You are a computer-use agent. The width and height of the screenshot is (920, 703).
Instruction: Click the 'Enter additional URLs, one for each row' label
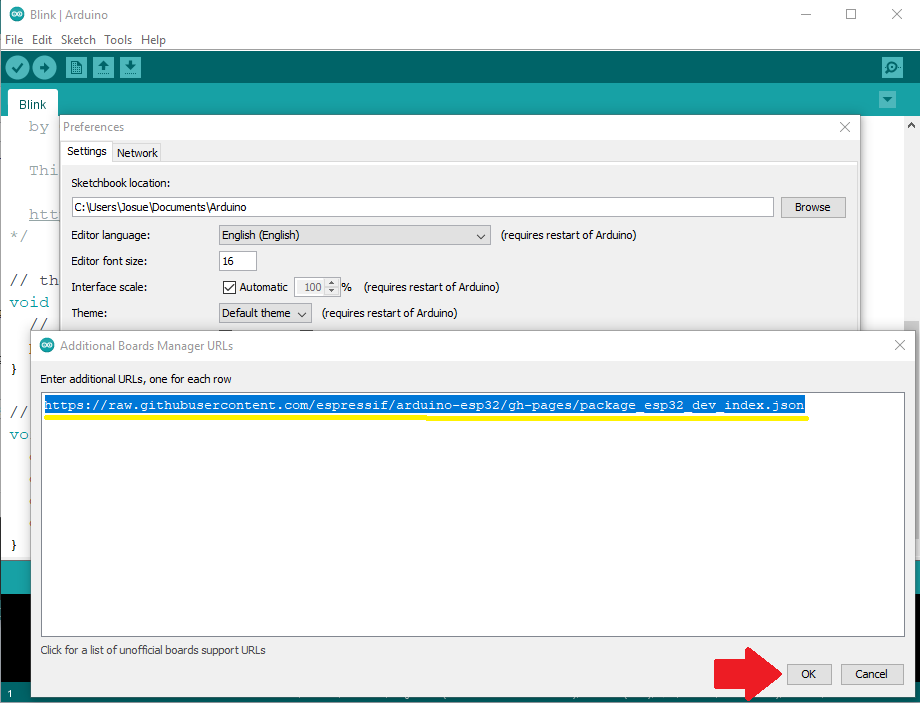136,379
